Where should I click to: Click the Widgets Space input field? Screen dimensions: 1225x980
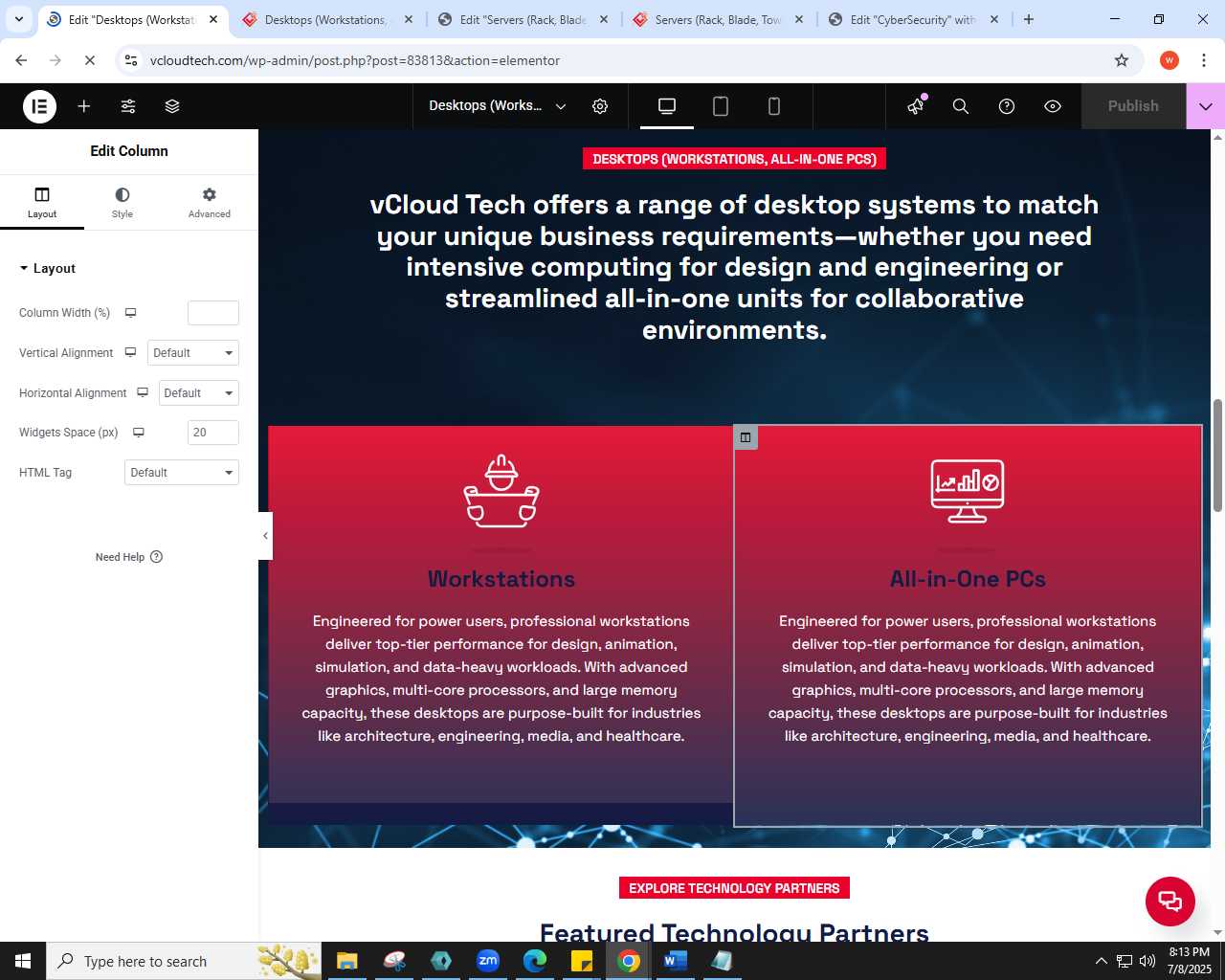(213, 433)
